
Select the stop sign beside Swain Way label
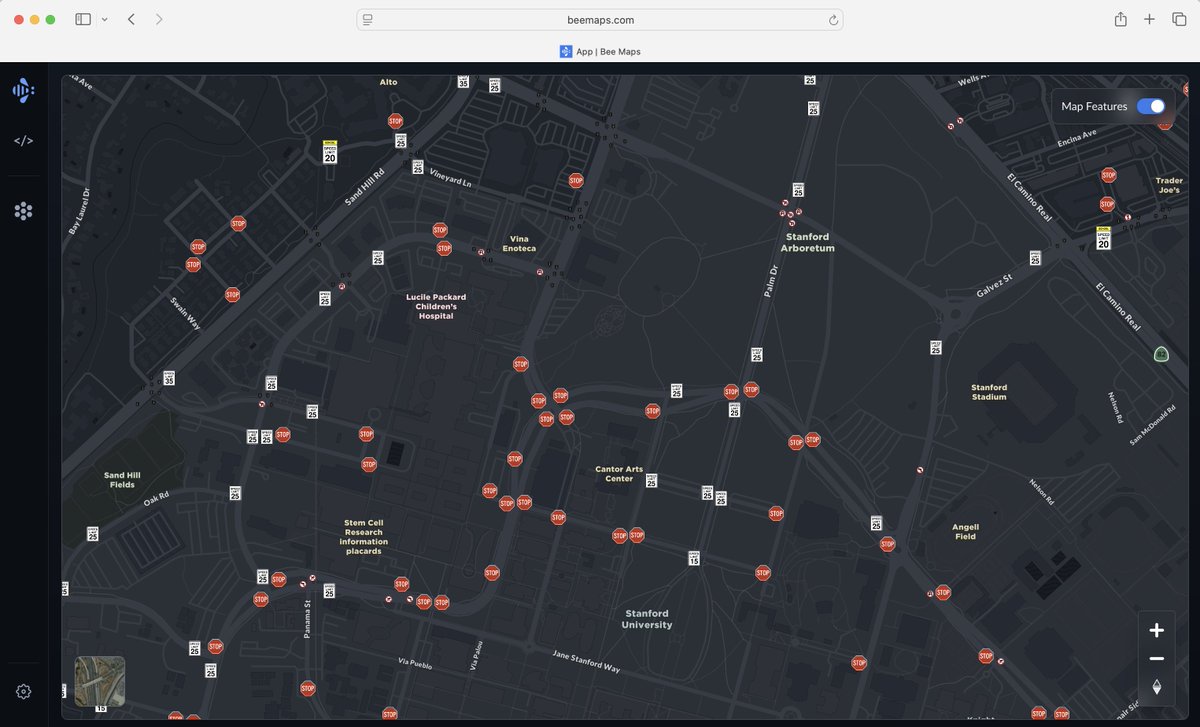point(232,295)
